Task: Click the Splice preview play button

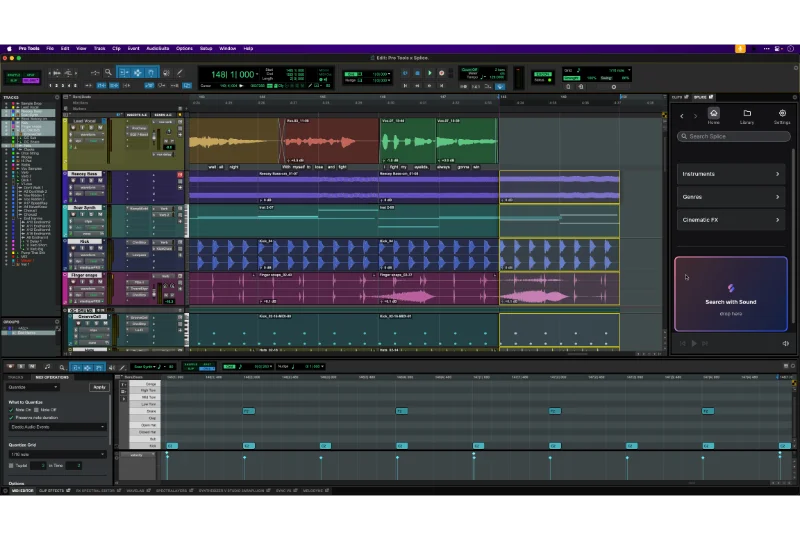Action: coord(694,343)
